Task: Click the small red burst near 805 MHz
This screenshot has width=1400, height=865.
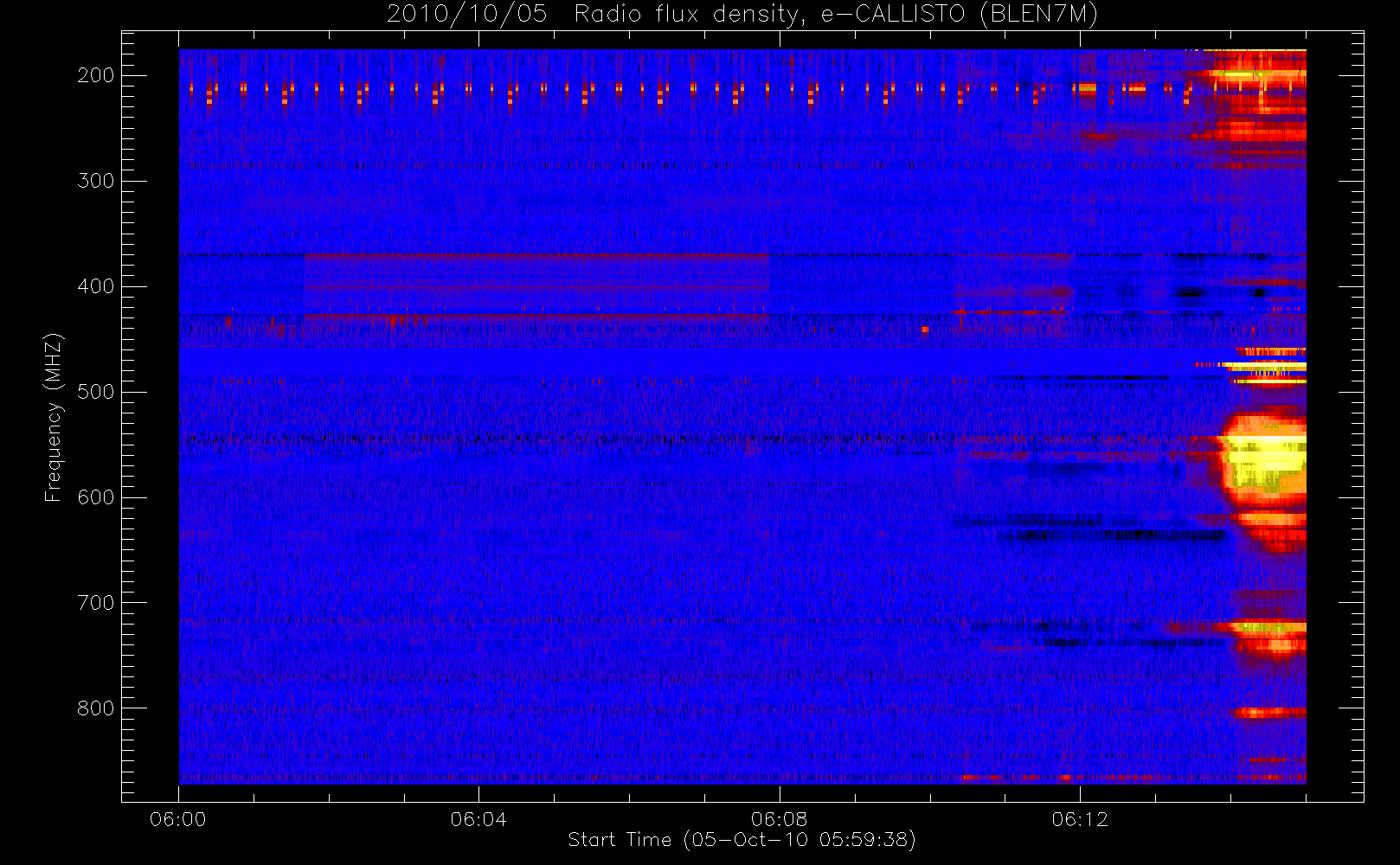Action: (x=1269, y=713)
